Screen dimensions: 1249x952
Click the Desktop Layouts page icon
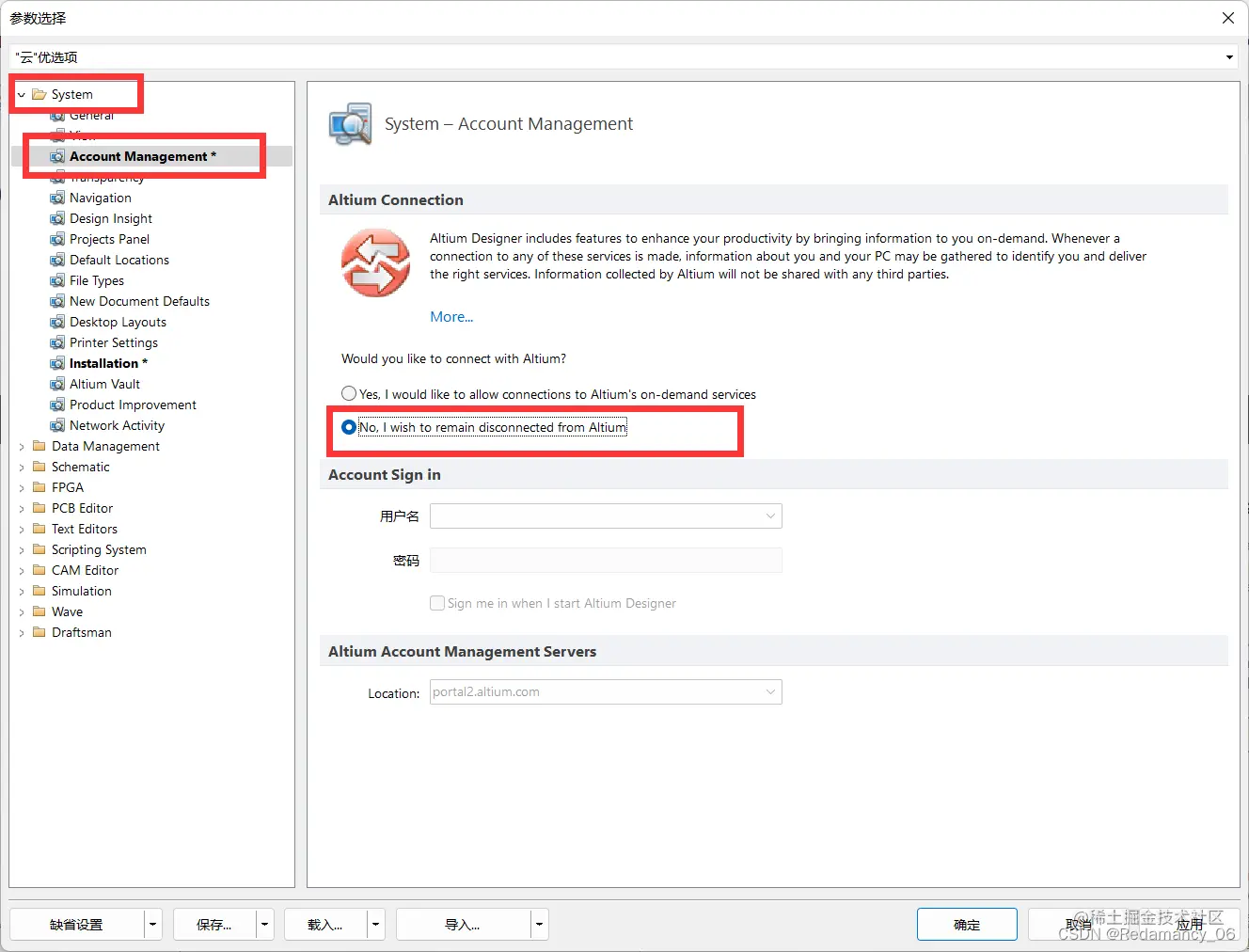click(57, 322)
